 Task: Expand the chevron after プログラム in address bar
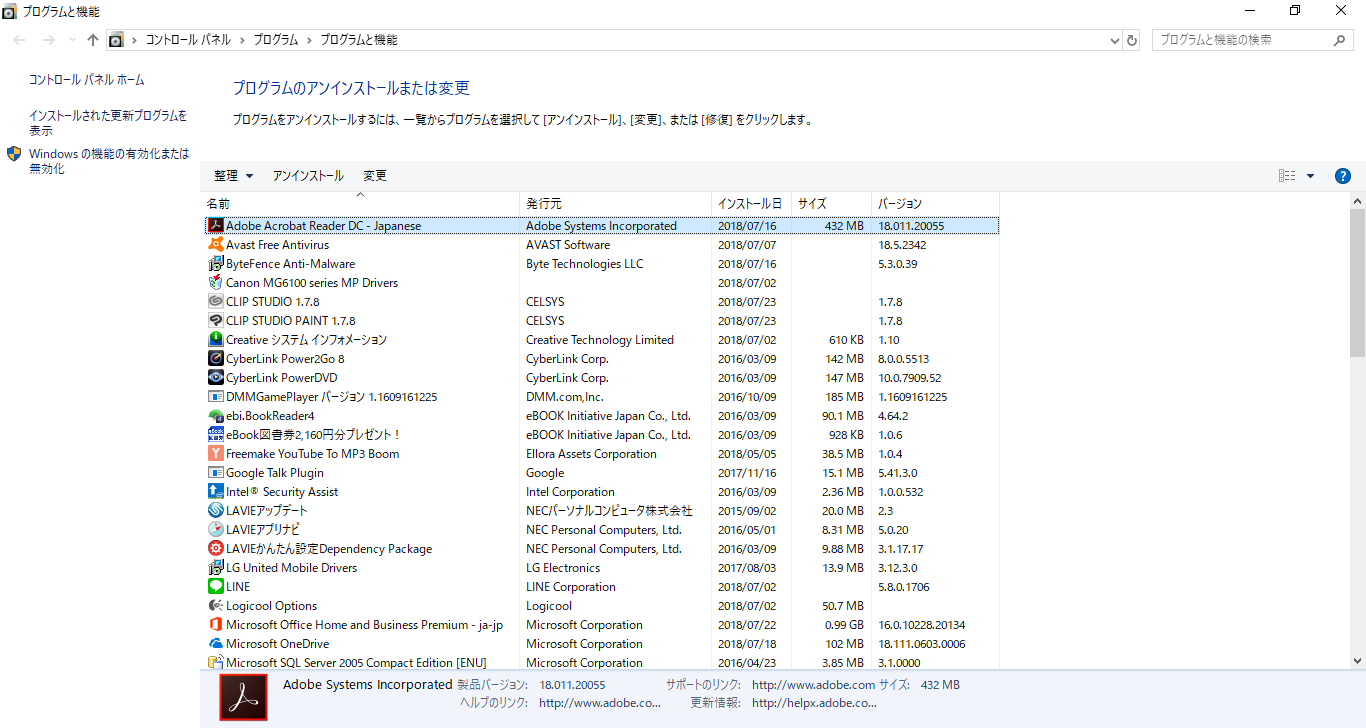click(x=308, y=40)
